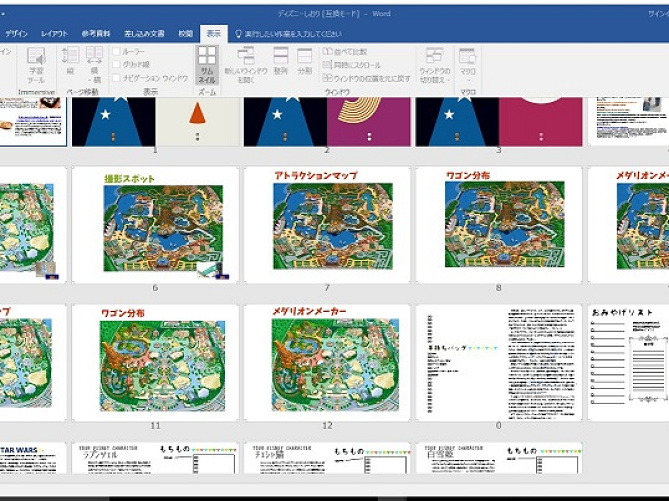This screenshot has width=669, height=501.
Task: Switch to the レイアウト tab
Action: pos(54,34)
